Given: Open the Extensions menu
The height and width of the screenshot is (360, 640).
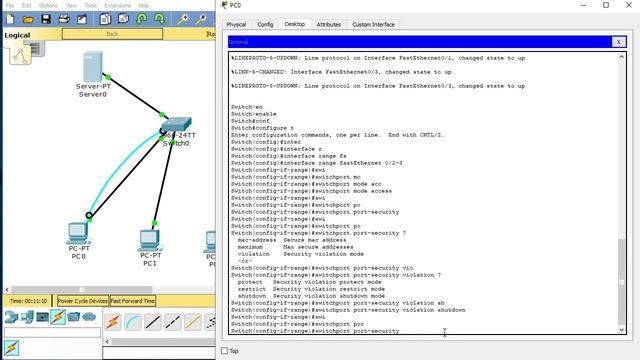Looking at the screenshot, I should click(x=118, y=5).
